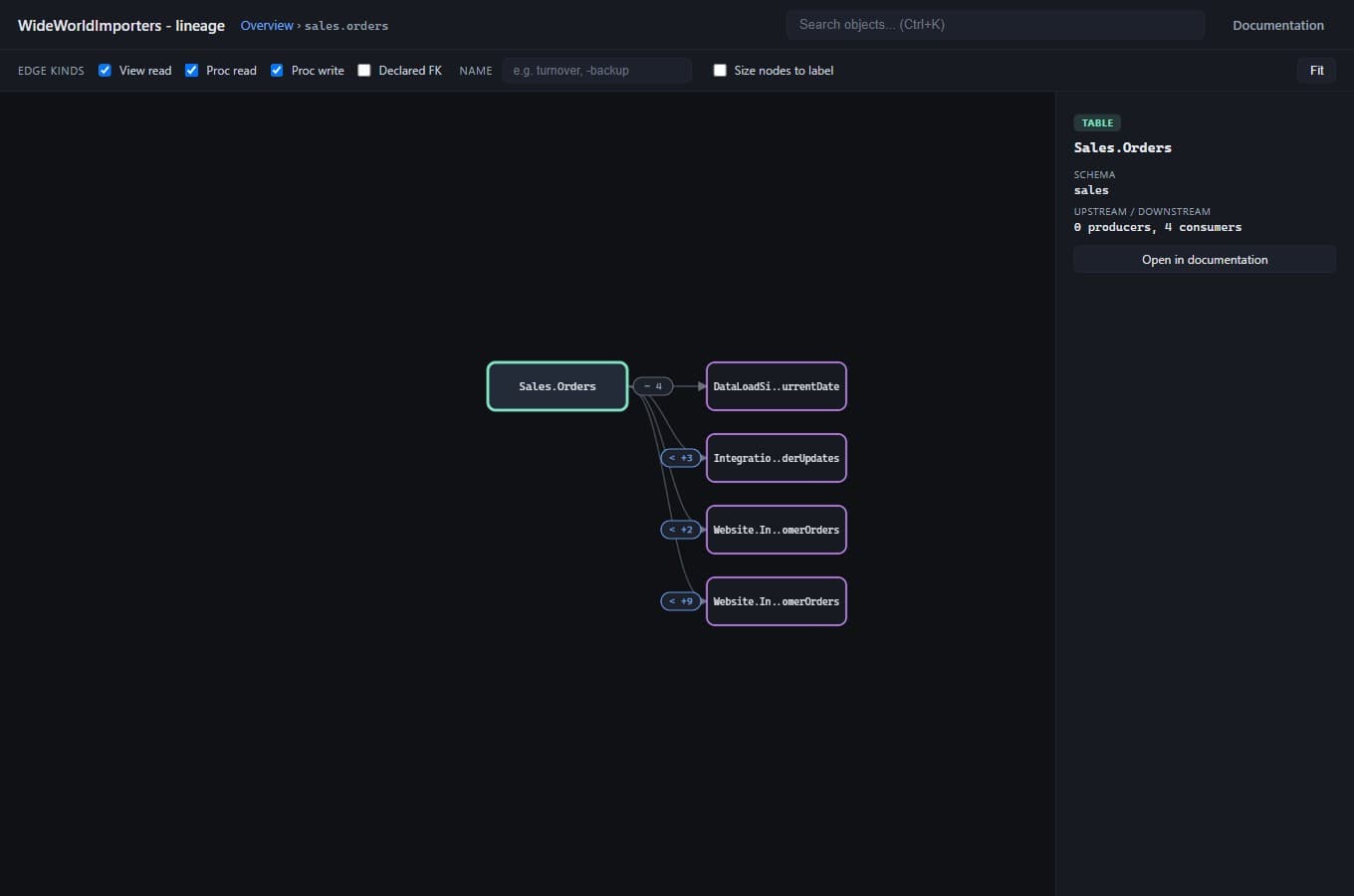This screenshot has height=896, width=1354.
Task: Go to Overview breadcrumb link
Action: (267, 25)
